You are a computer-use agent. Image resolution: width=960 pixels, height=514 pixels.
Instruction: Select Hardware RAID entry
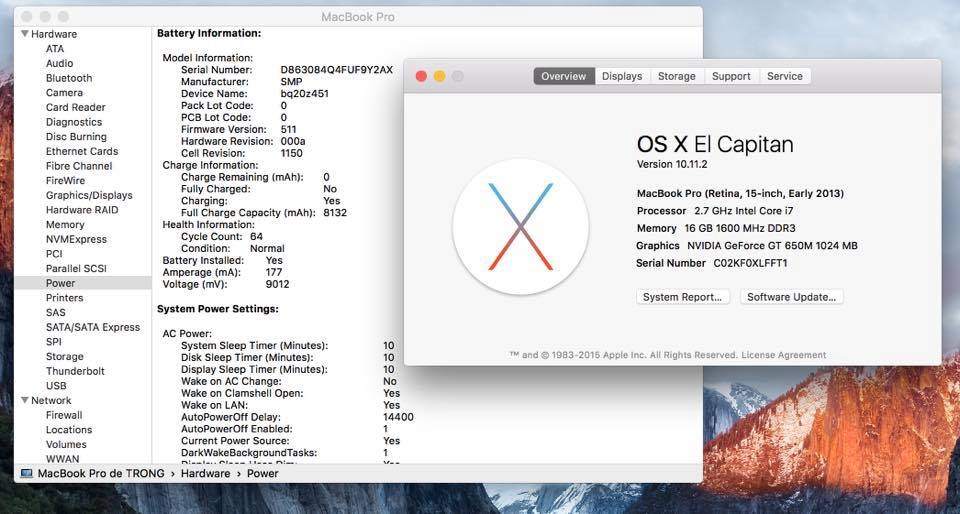coord(81,210)
